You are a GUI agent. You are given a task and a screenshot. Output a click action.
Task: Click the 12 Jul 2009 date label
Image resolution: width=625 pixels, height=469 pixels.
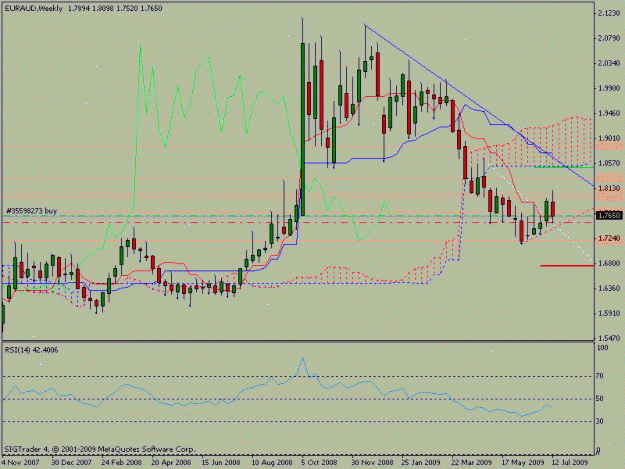[x=570, y=462]
